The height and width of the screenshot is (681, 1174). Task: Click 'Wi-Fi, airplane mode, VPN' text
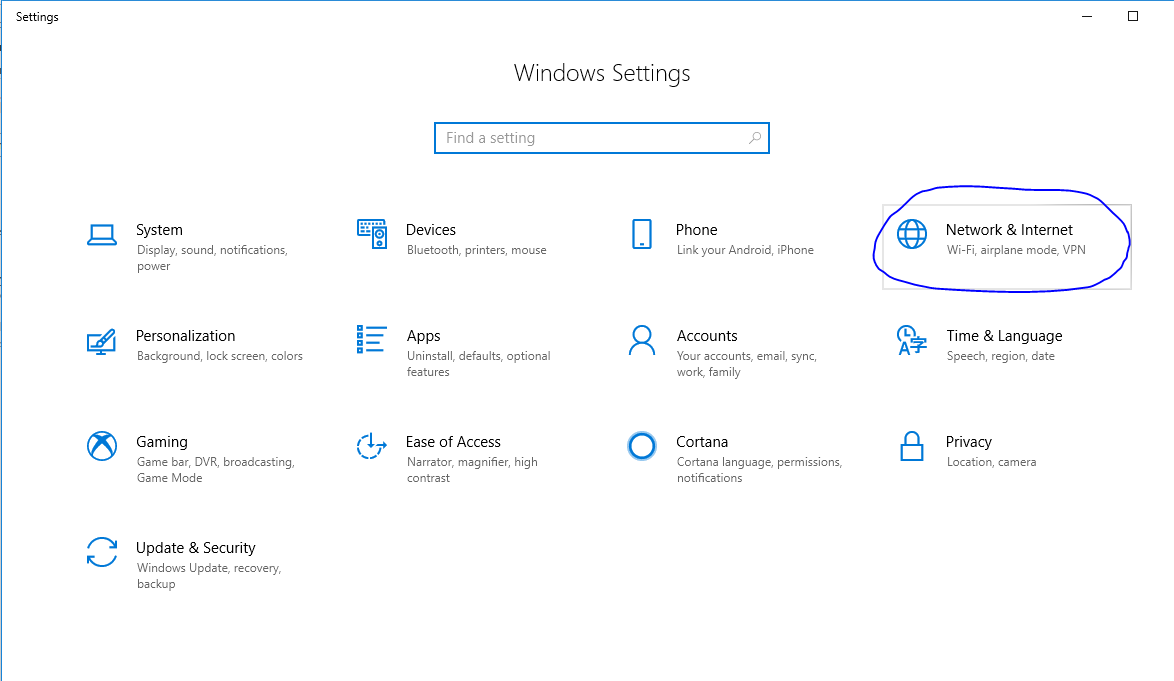(x=1016, y=250)
